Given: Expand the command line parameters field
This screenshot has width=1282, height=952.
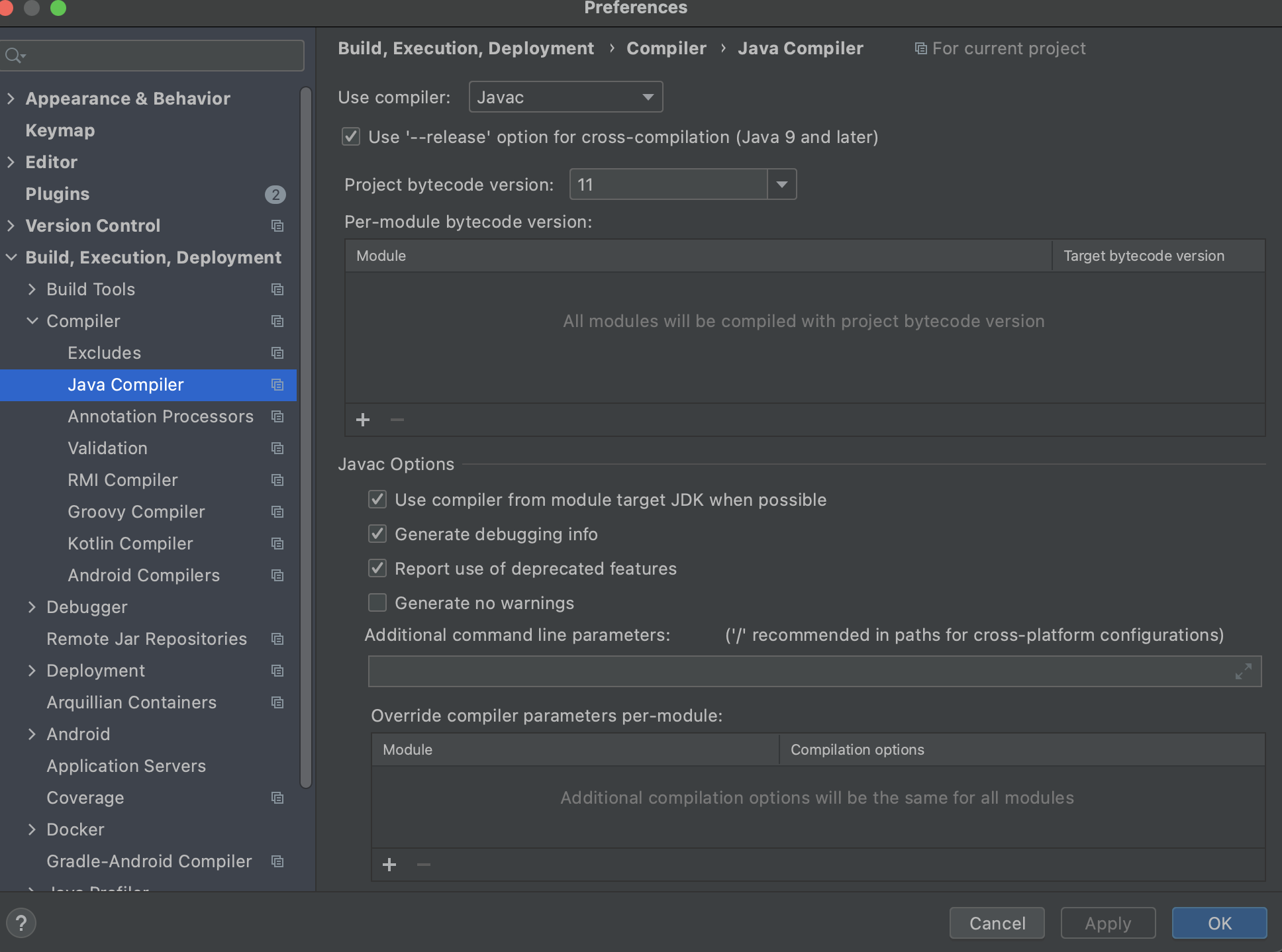Looking at the screenshot, I should pos(1243,671).
